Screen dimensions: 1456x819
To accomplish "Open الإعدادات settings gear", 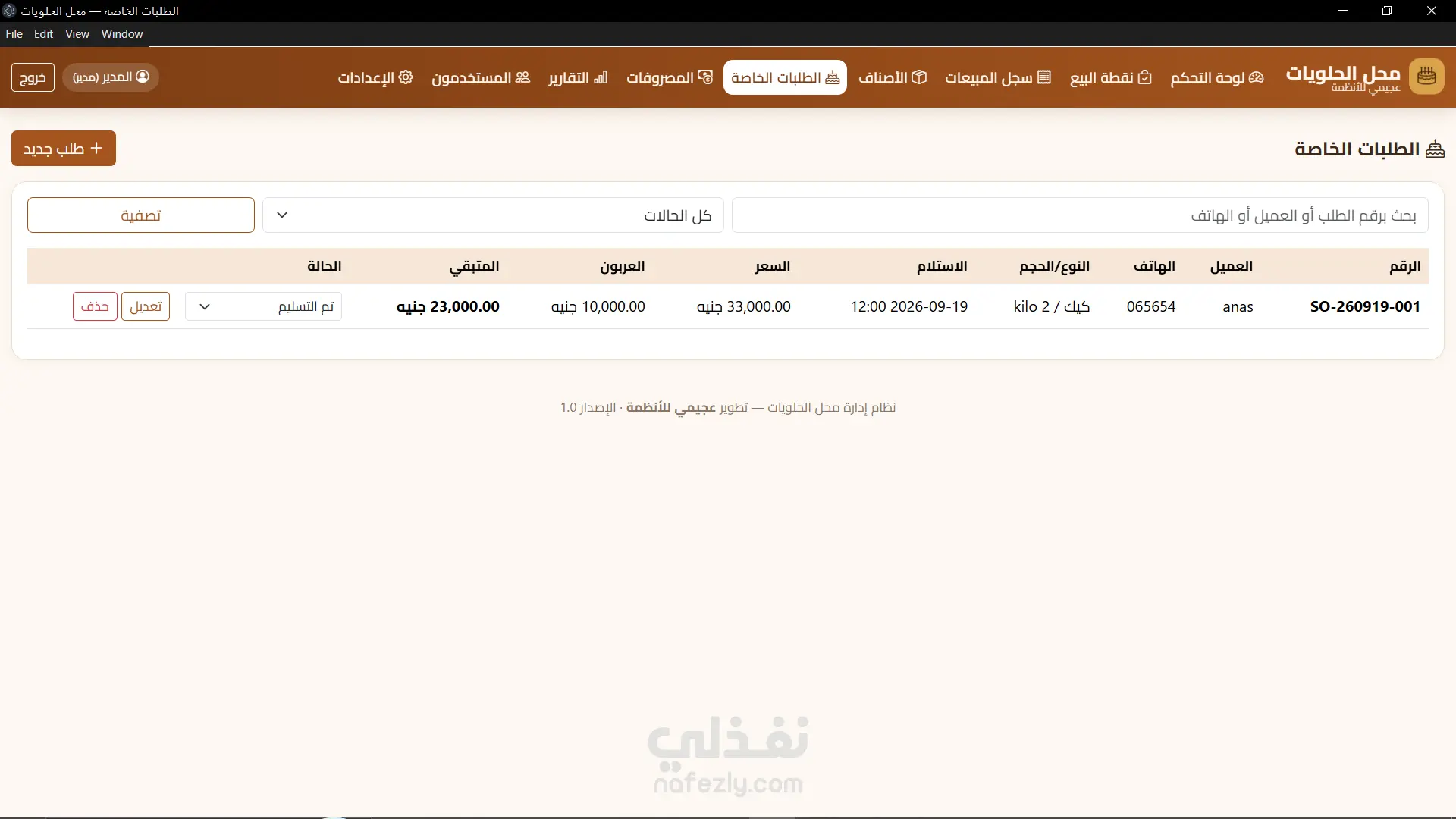I will [406, 77].
